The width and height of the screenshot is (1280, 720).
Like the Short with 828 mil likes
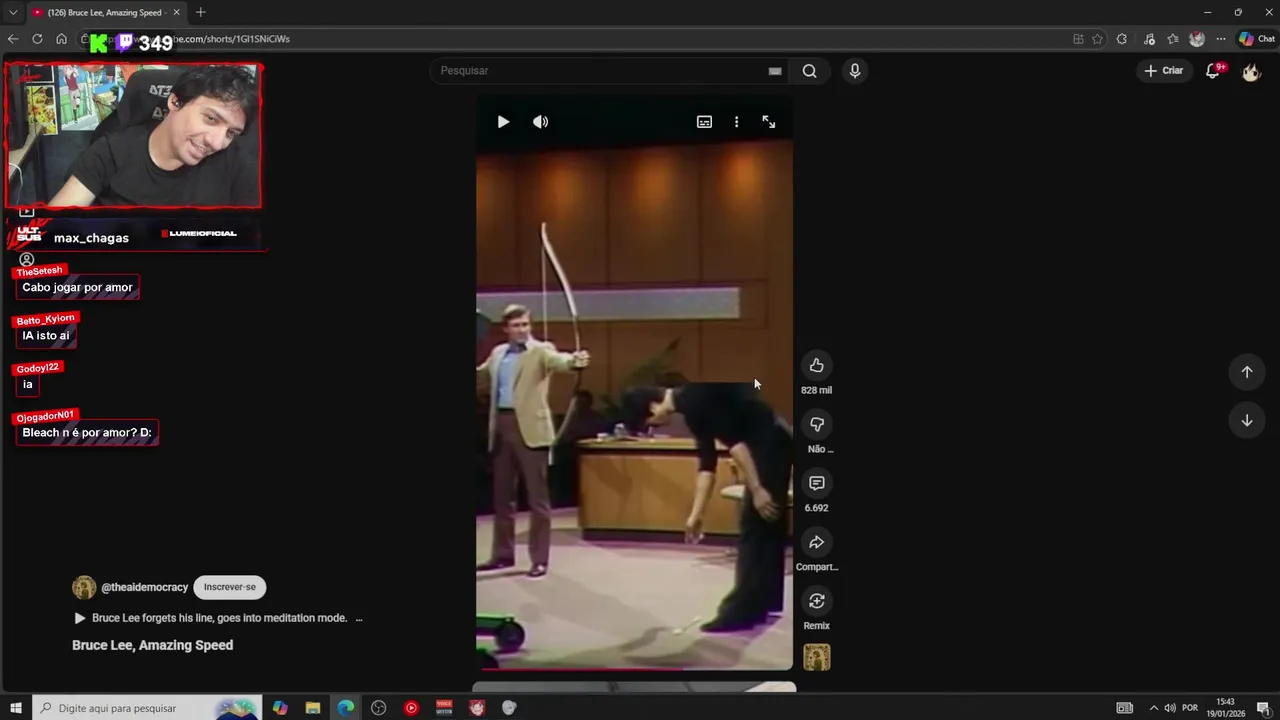click(816, 365)
